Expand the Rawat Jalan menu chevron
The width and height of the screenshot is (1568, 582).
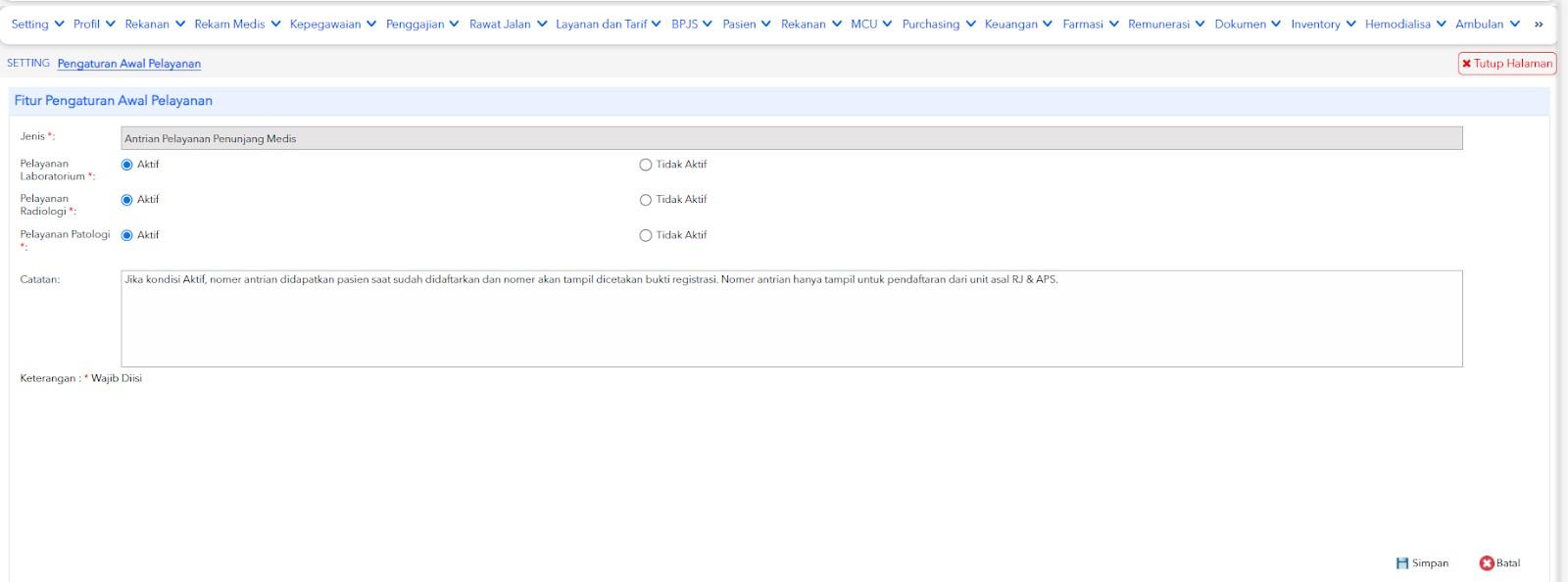point(542,24)
